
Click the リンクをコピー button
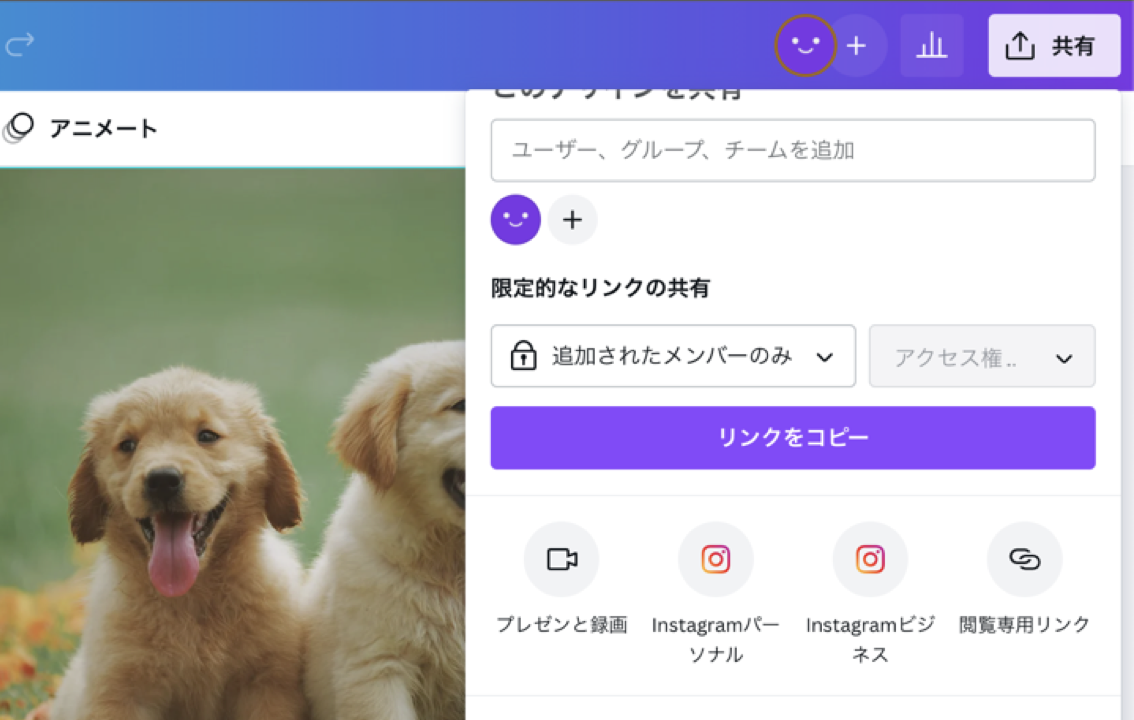pos(793,437)
